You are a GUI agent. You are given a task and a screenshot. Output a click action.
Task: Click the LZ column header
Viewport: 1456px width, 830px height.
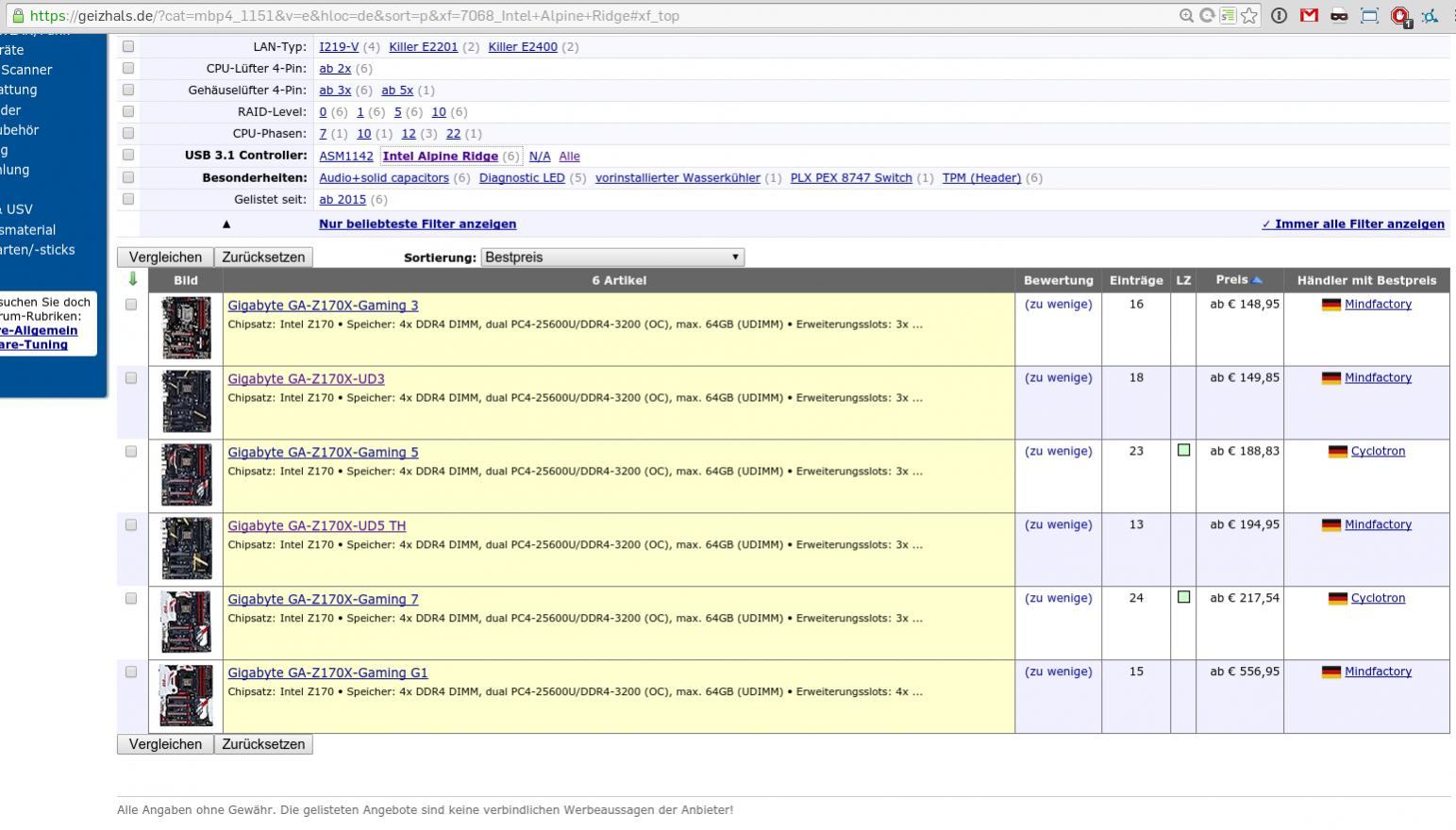coord(1183,280)
